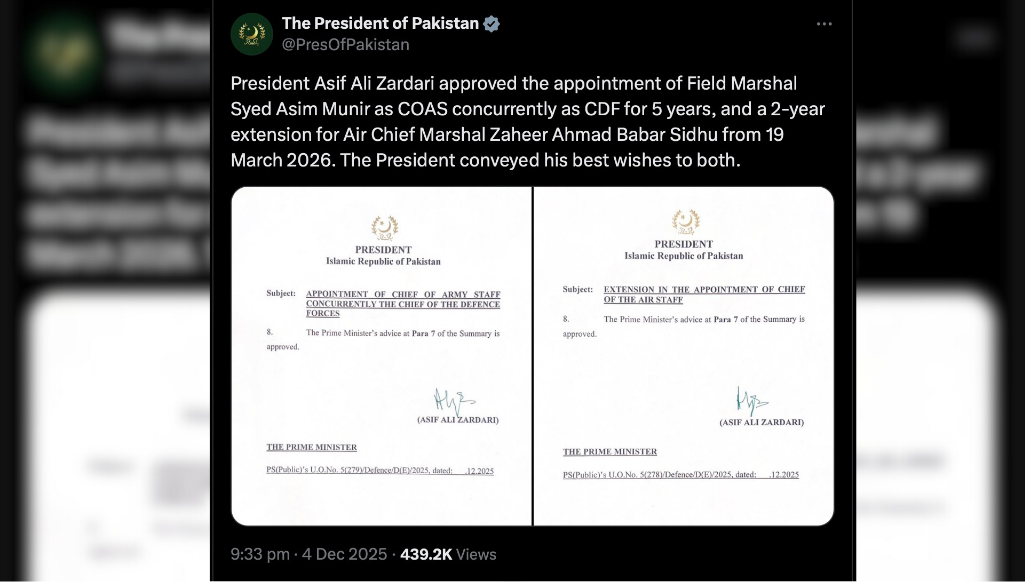Click the blurred background options icon at top right
Screen dimensions: 1025x582
coord(971,38)
